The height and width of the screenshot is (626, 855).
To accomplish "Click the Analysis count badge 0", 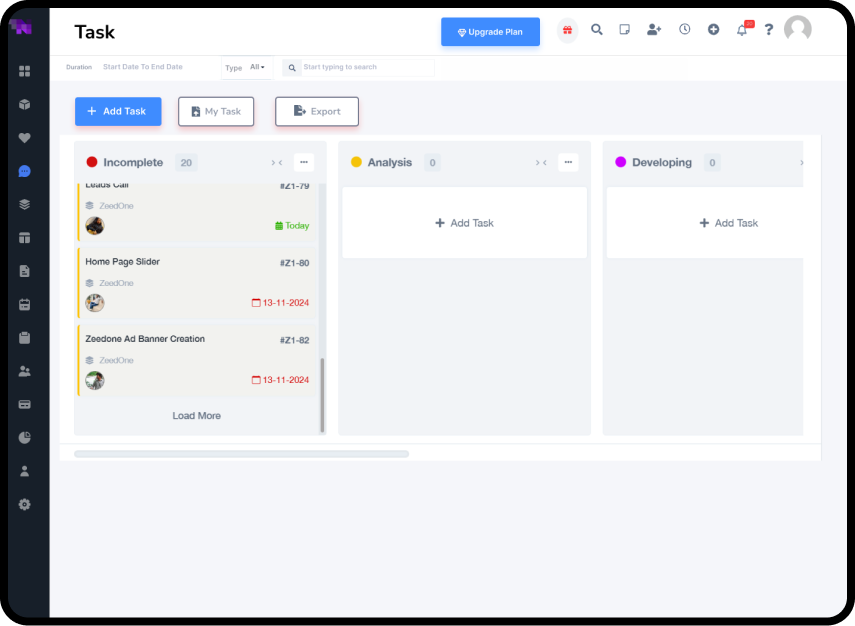I will (x=432, y=162).
